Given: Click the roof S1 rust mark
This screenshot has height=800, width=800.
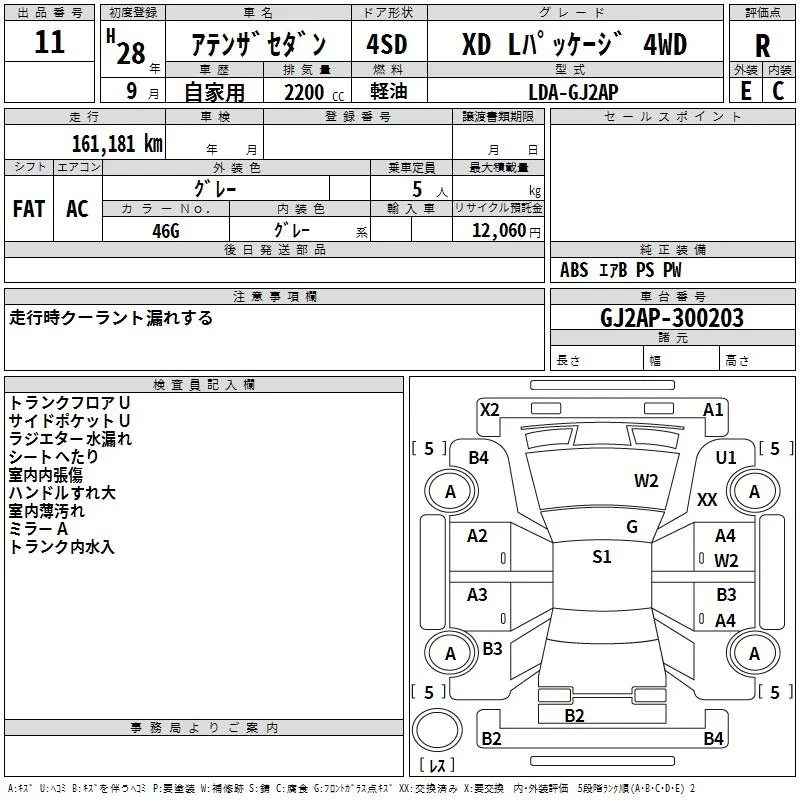Looking at the screenshot, I should click(602, 557).
